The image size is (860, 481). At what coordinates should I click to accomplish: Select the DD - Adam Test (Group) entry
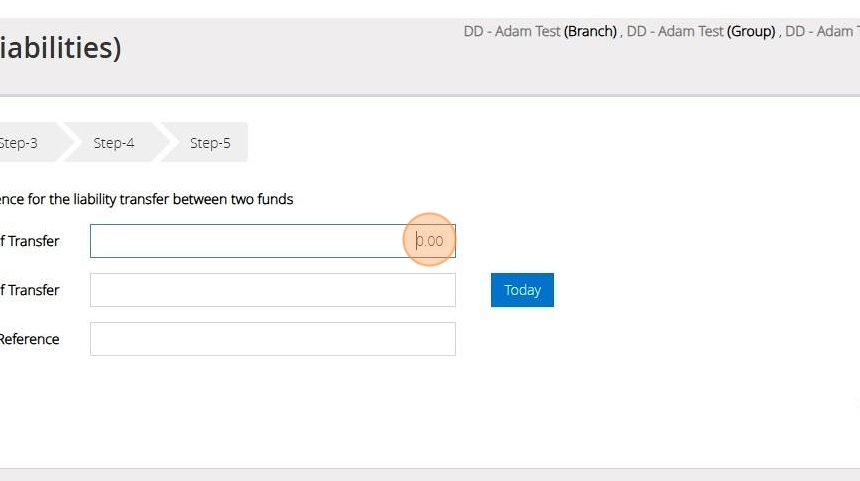[700, 32]
